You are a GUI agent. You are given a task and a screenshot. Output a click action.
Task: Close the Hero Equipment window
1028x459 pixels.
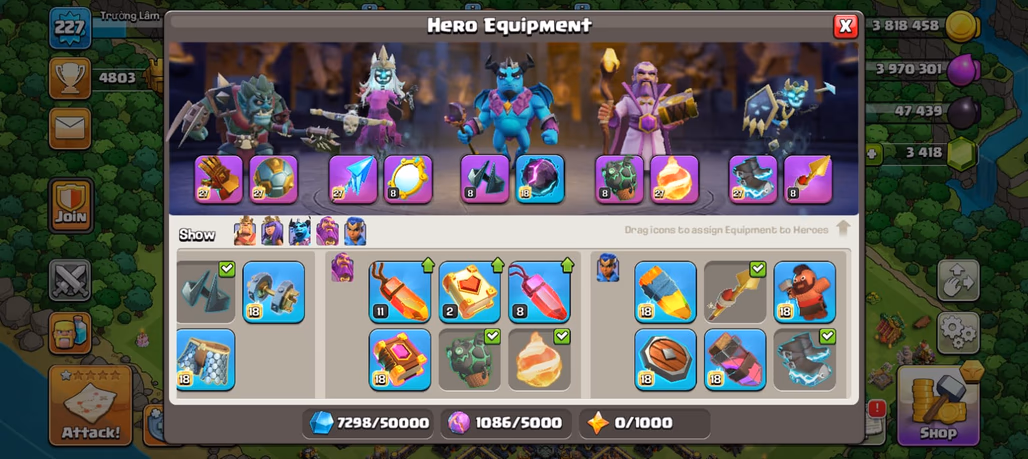coord(845,26)
